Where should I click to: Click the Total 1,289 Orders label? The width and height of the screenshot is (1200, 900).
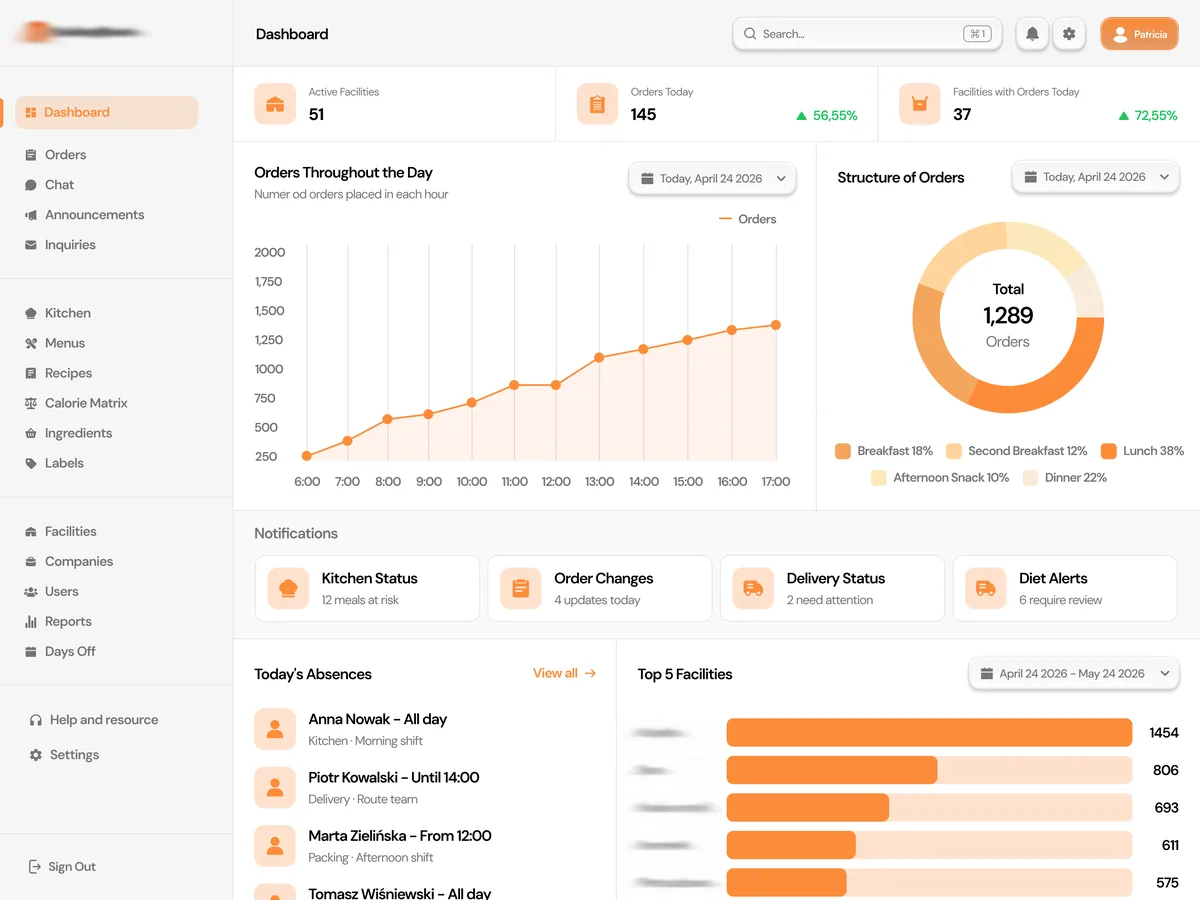pos(1008,315)
